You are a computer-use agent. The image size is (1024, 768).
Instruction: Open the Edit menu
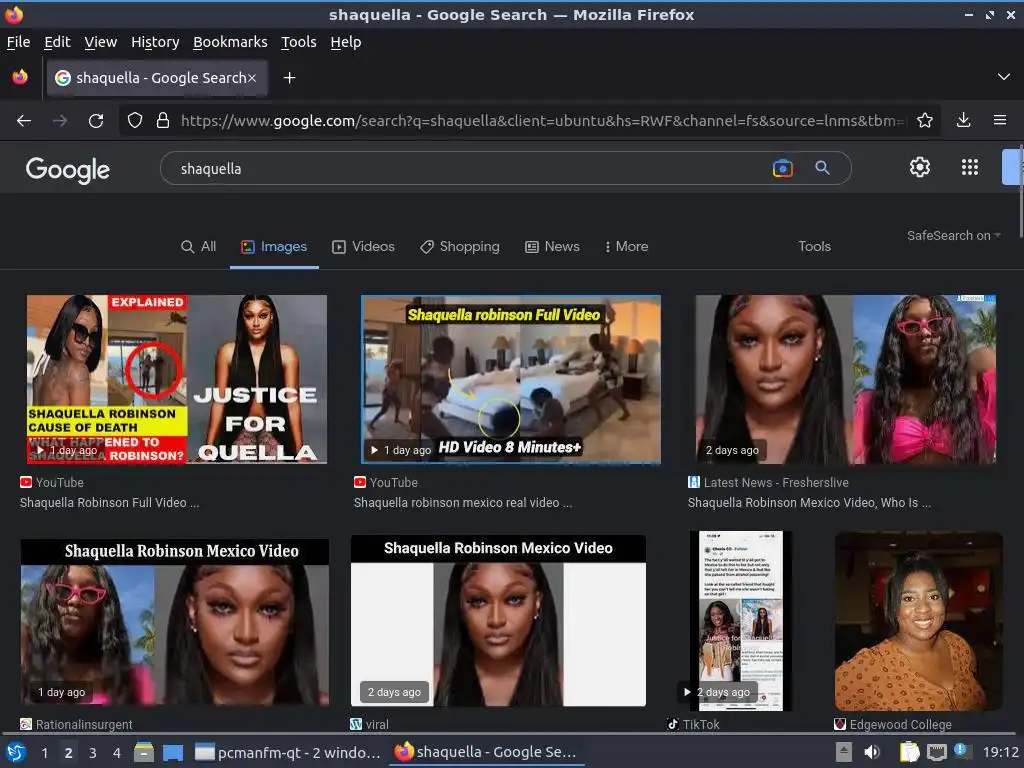(57, 42)
